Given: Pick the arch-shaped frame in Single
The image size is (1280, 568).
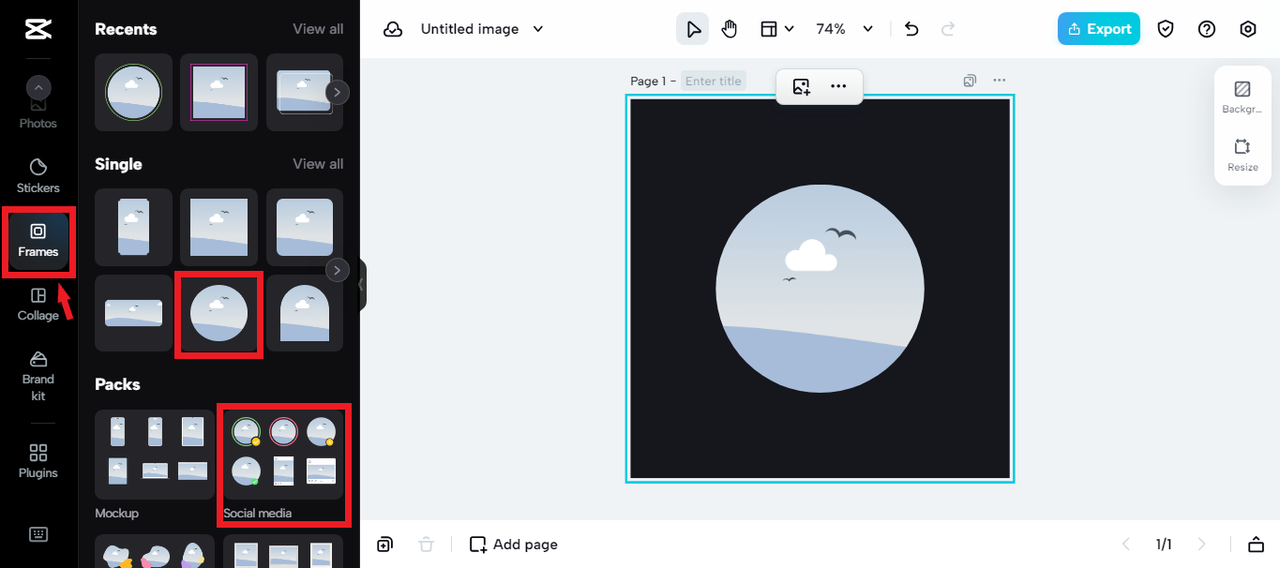Looking at the screenshot, I should [305, 313].
